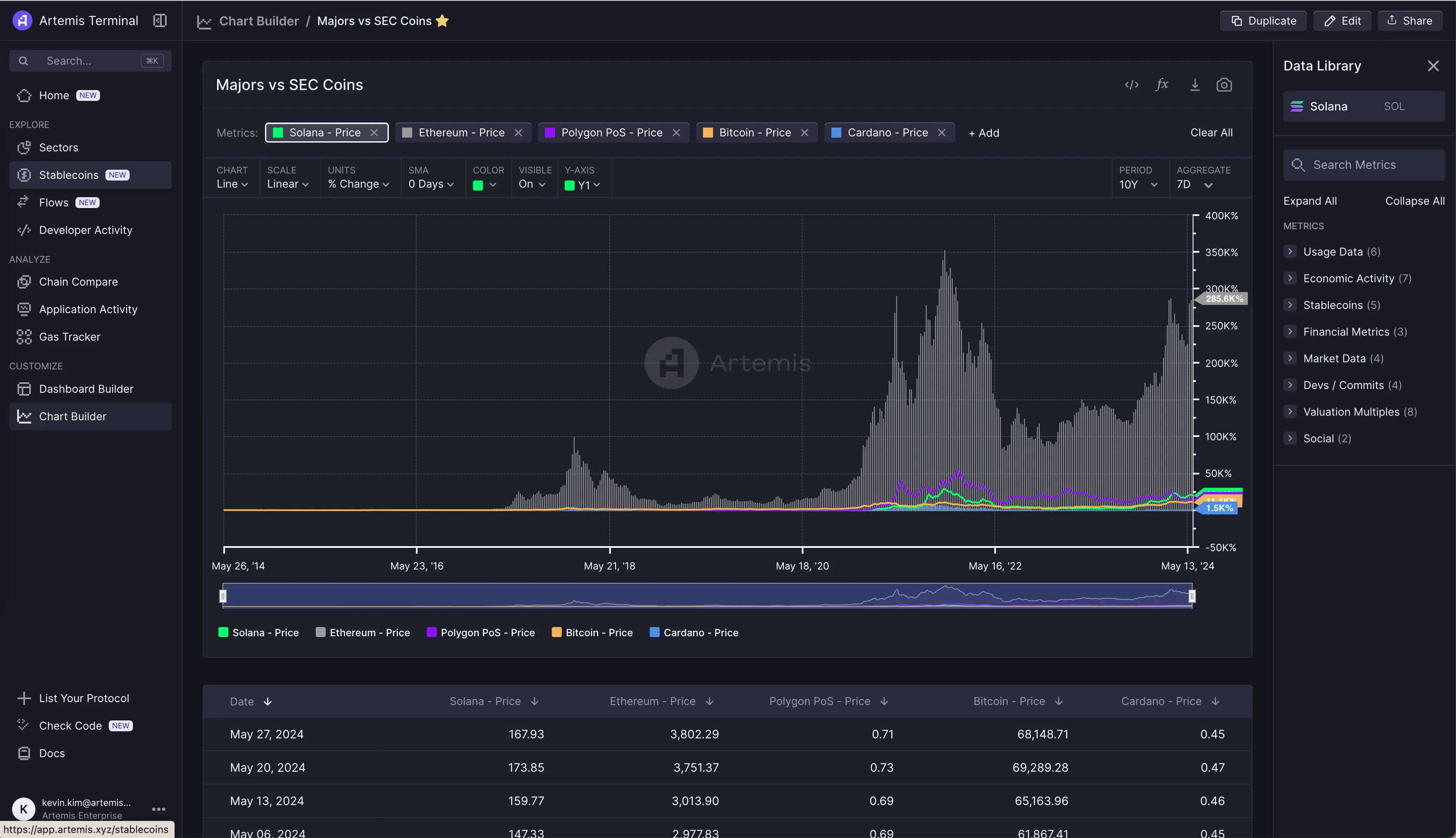Open Developer Activity page
The height and width of the screenshot is (838, 1456).
[x=90, y=230]
